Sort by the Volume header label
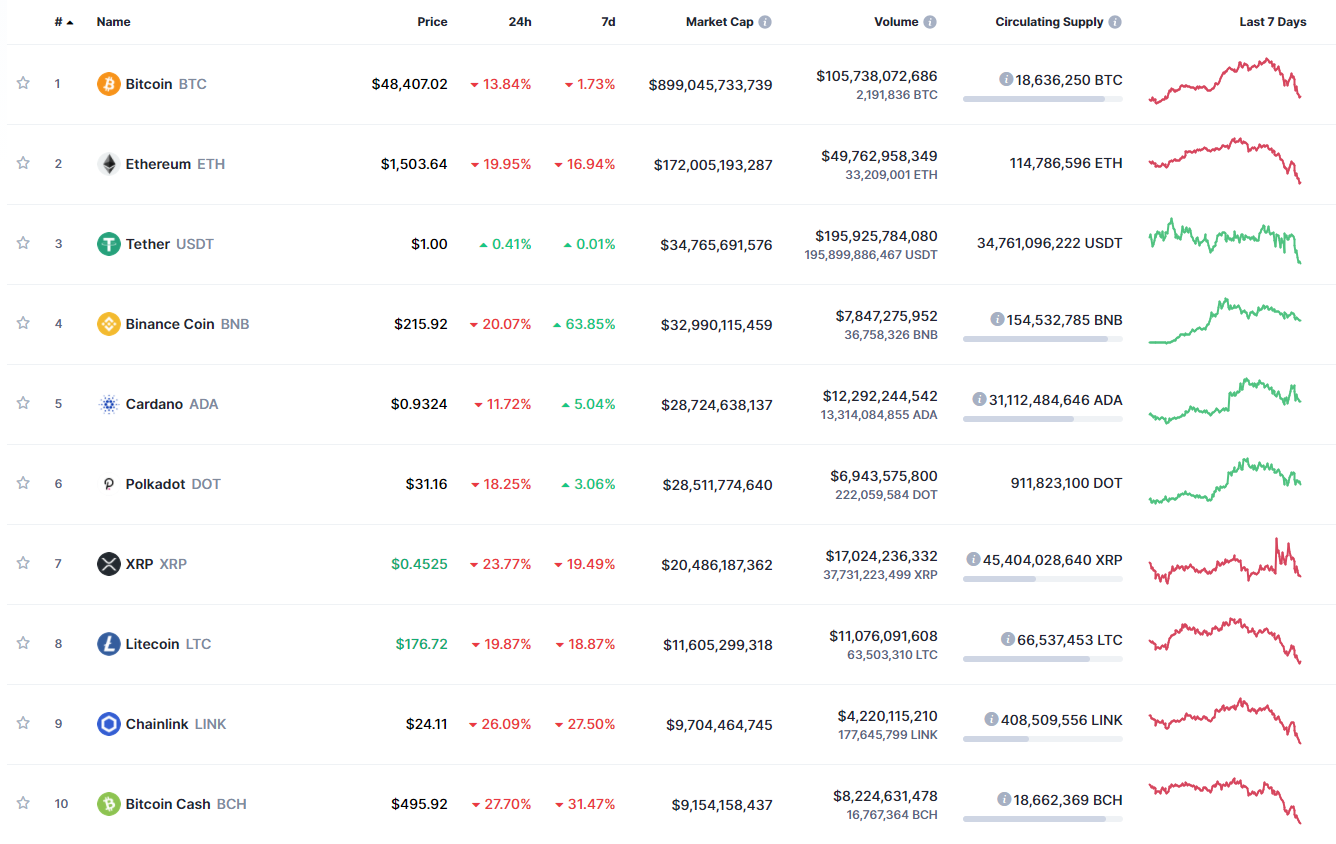 tap(896, 22)
